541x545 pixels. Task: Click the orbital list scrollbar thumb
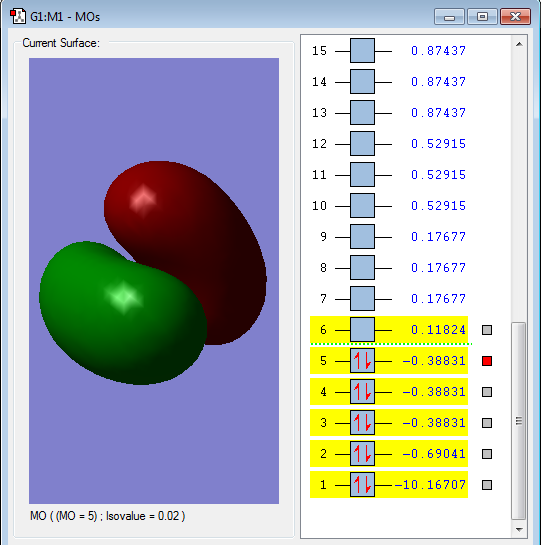[519, 421]
